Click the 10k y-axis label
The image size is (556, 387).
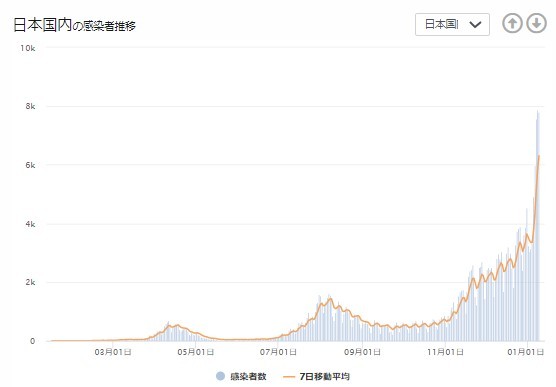click(x=27, y=48)
